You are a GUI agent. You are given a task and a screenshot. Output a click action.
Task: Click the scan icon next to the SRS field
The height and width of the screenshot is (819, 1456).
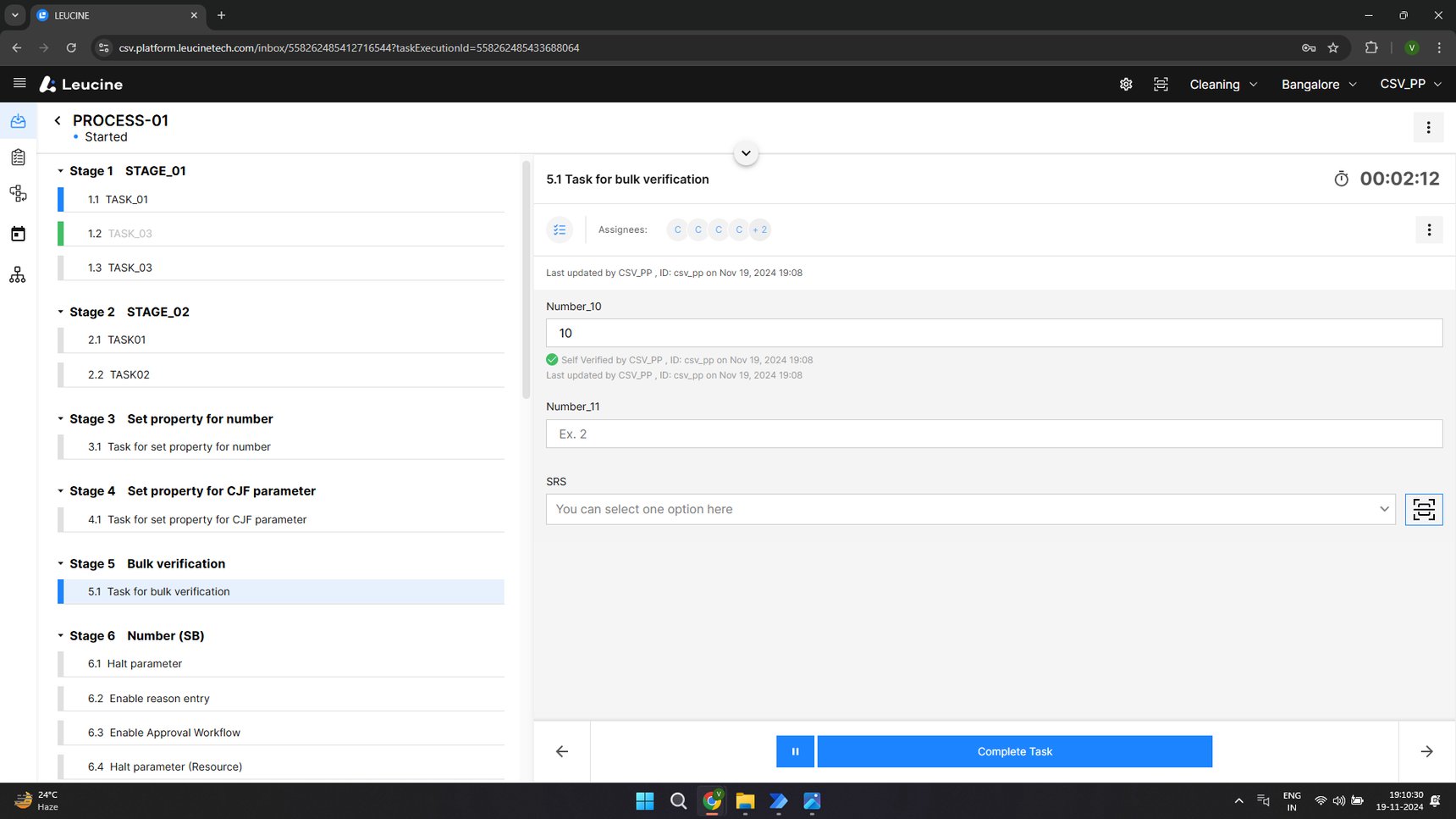click(1424, 509)
